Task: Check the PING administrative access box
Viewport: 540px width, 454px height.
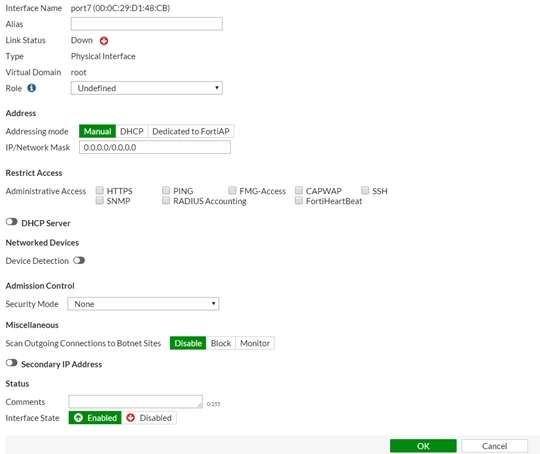Action: pyautogui.click(x=166, y=190)
